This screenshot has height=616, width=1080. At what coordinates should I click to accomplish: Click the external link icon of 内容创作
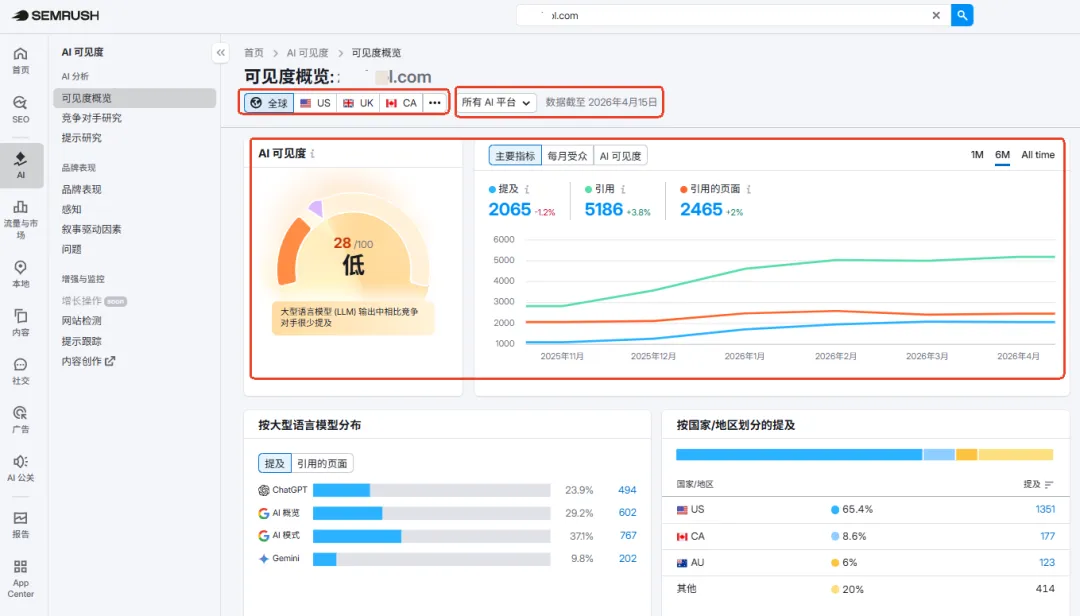(x=110, y=360)
